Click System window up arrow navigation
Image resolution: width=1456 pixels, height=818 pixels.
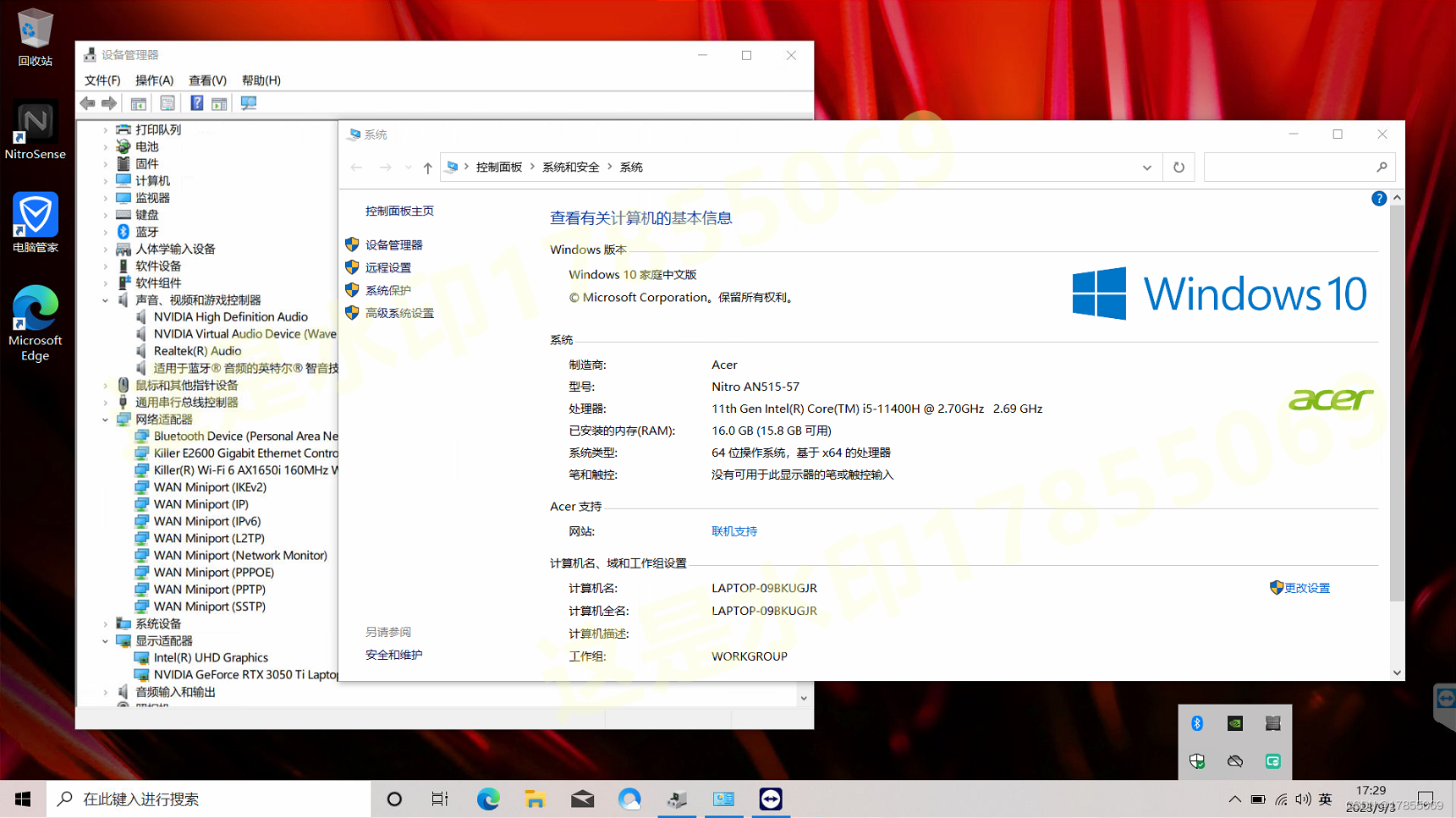pyautogui.click(x=428, y=167)
